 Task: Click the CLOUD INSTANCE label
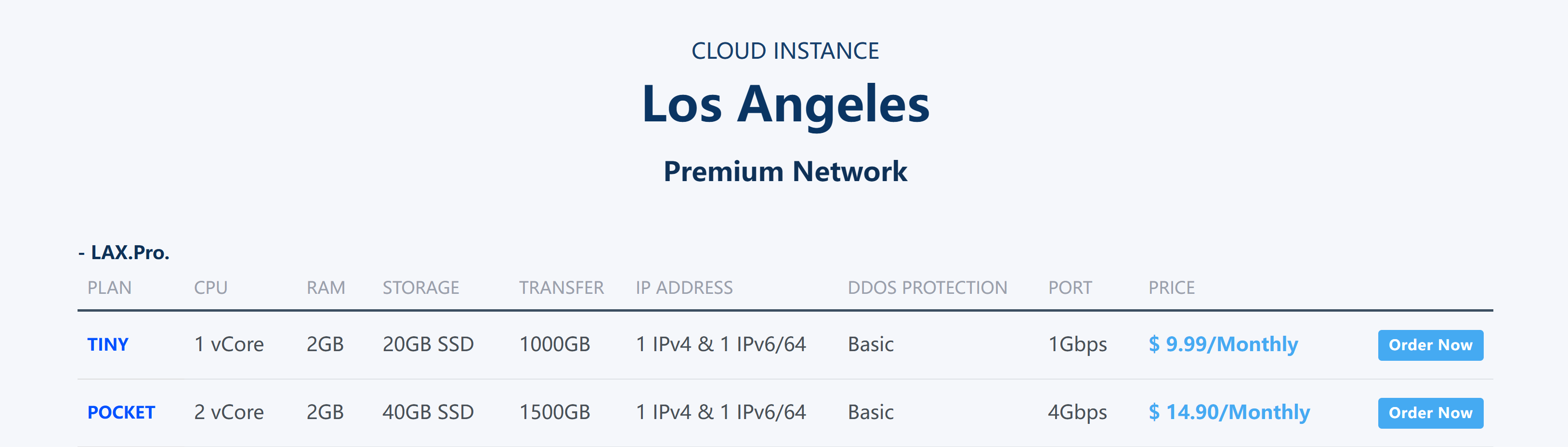tap(785, 51)
